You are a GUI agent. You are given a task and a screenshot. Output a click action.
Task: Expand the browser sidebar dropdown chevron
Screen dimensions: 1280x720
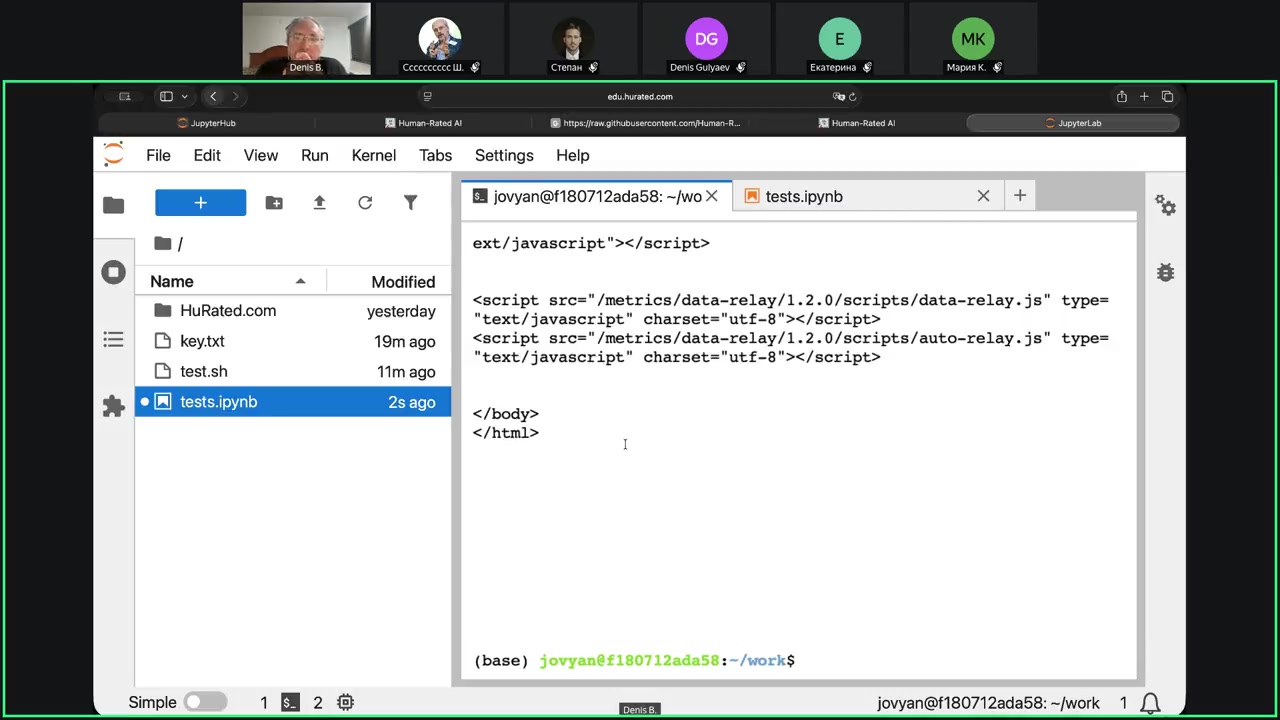184,97
